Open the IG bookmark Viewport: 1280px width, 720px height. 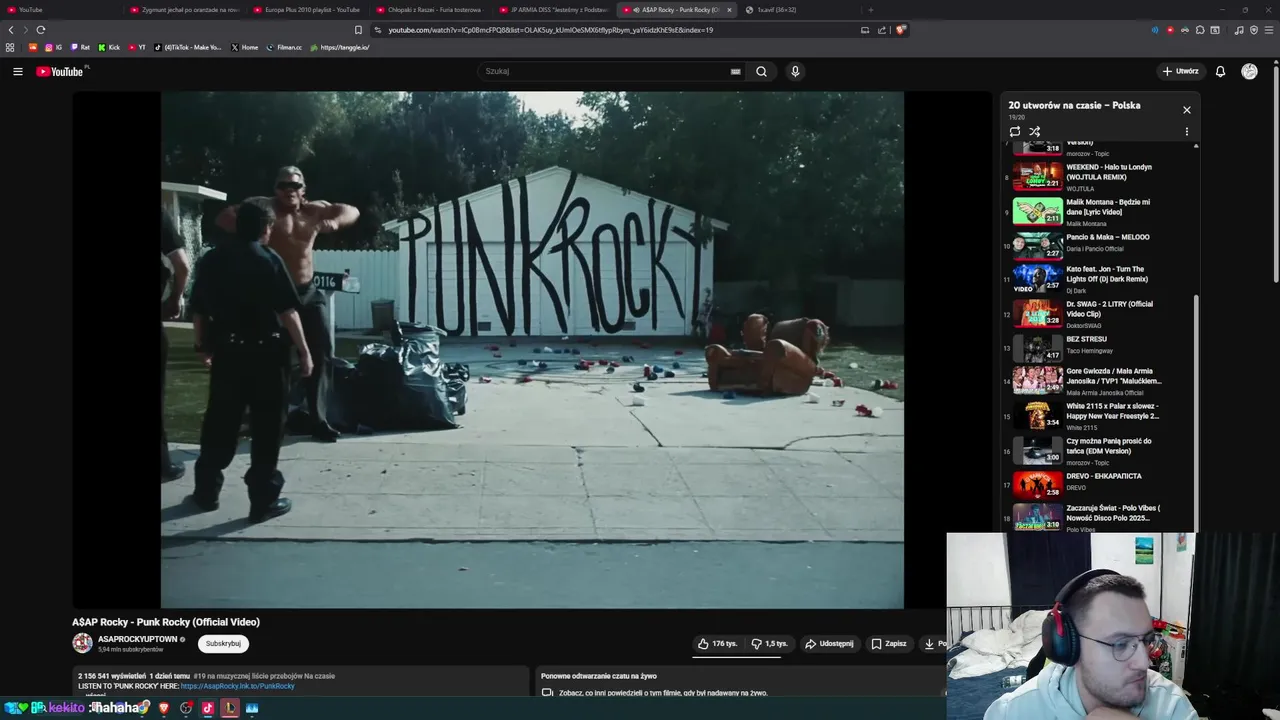tap(53, 47)
